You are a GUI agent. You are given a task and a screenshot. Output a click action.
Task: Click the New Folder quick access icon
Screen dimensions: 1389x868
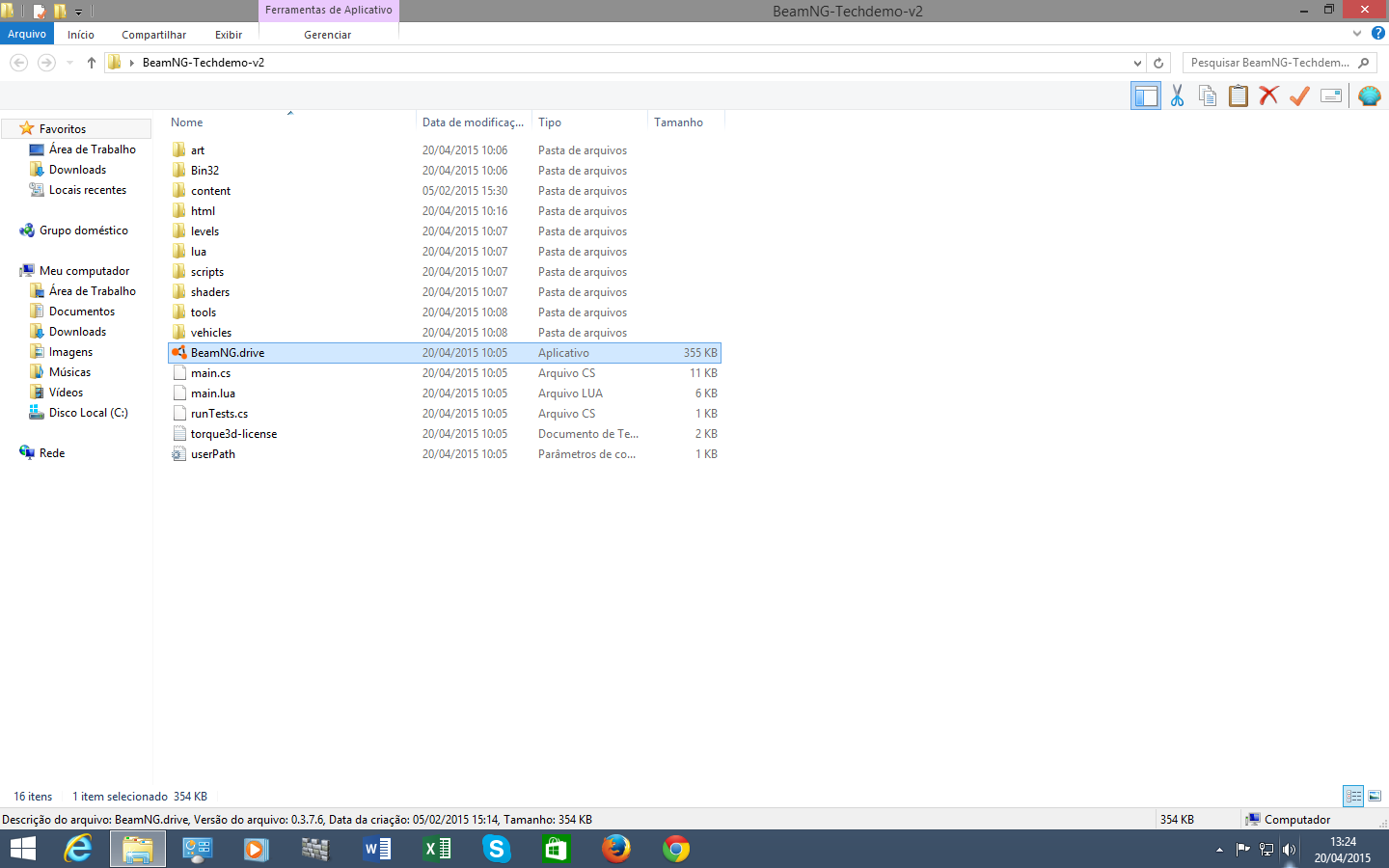tap(61, 12)
